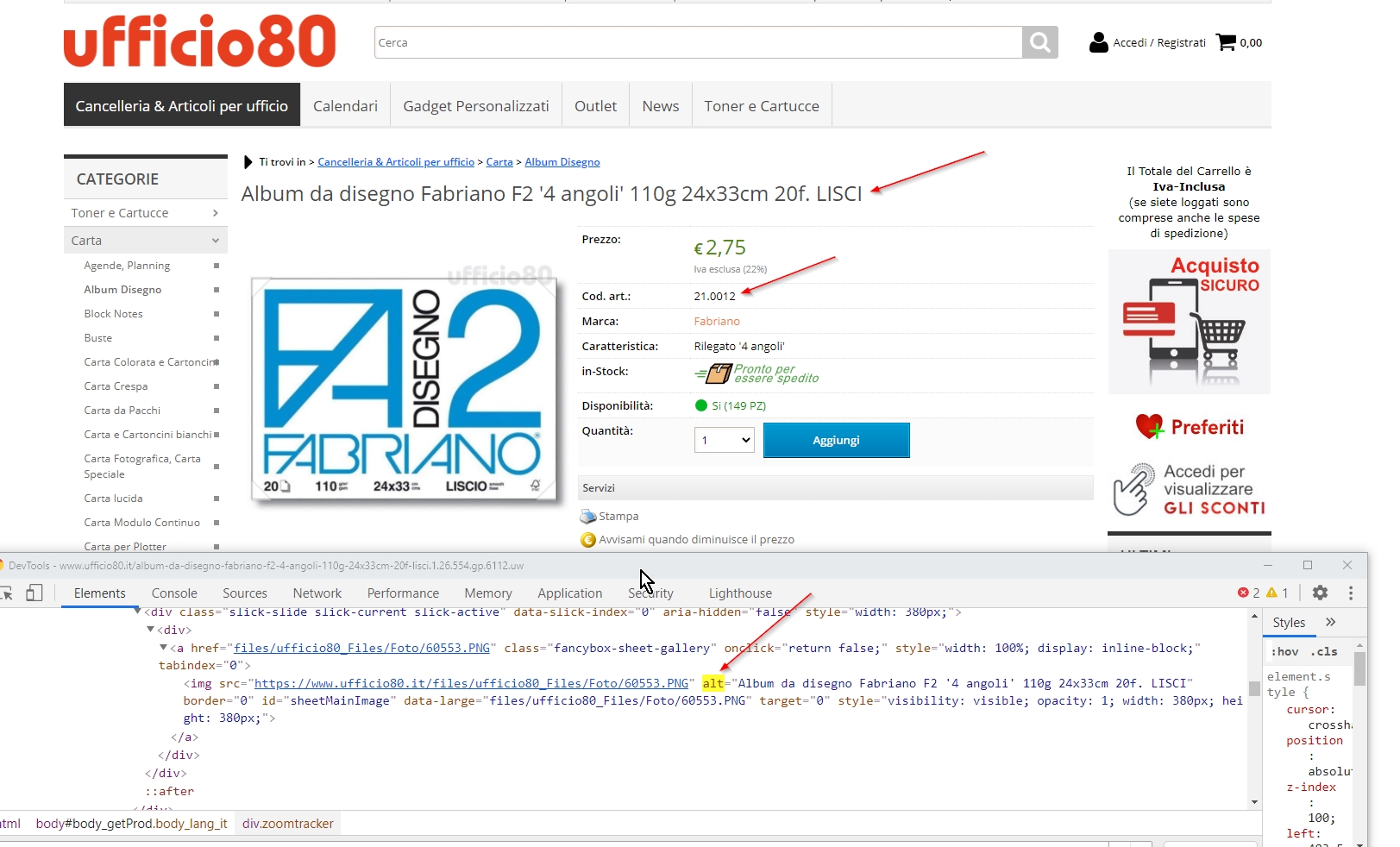The height and width of the screenshot is (847, 1400).
Task: Click the Cerca search input field
Action: click(699, 42)
